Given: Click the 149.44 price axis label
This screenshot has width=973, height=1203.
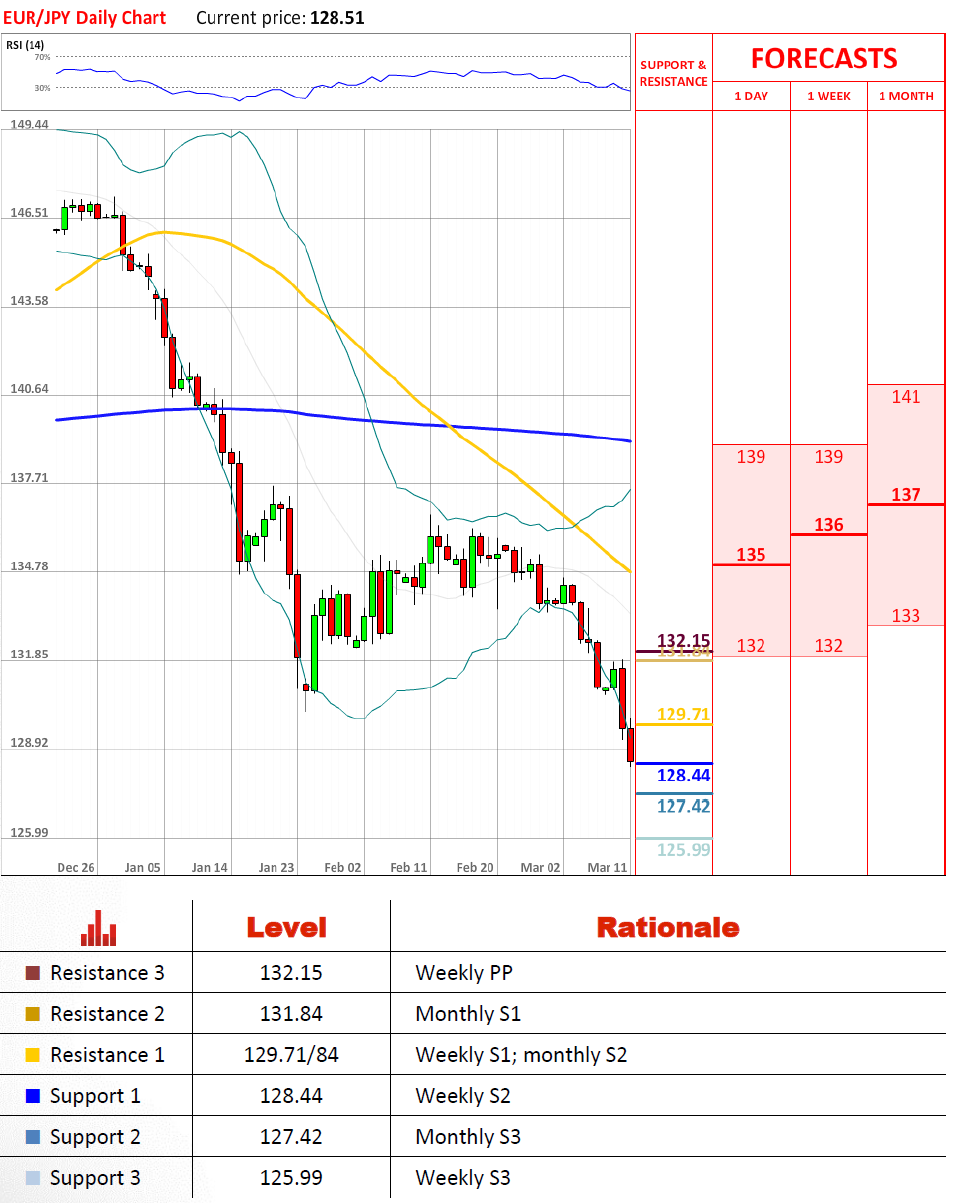Looking at the screenshot, I should tap(29, 124).
